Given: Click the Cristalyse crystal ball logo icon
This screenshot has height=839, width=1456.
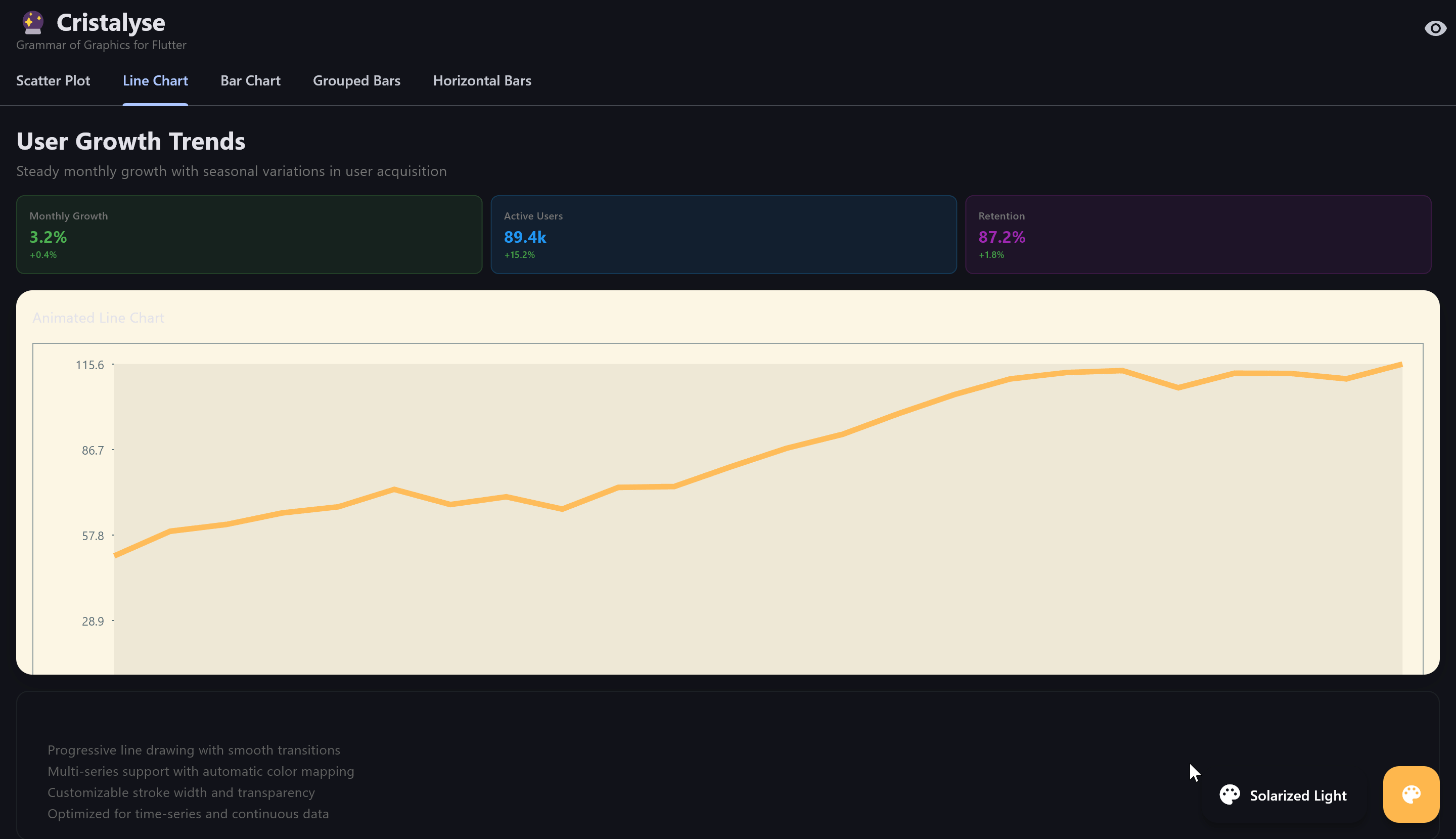Looking at the screenshot, I should (x=33, y=23).
